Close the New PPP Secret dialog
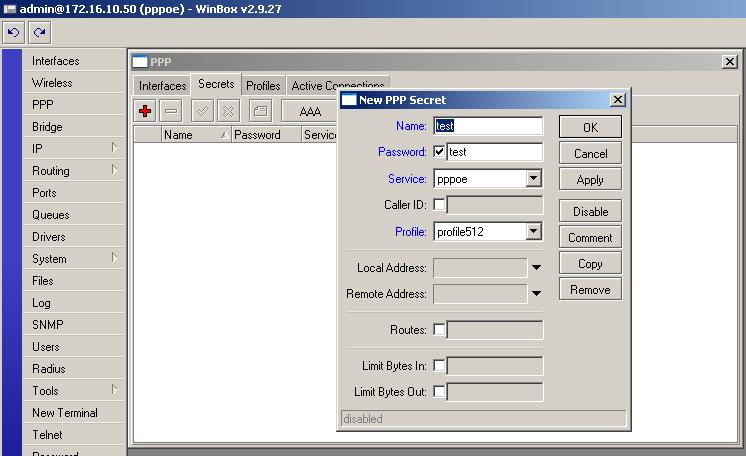This screenshot has height=456, width=746. tap(617, 100)
